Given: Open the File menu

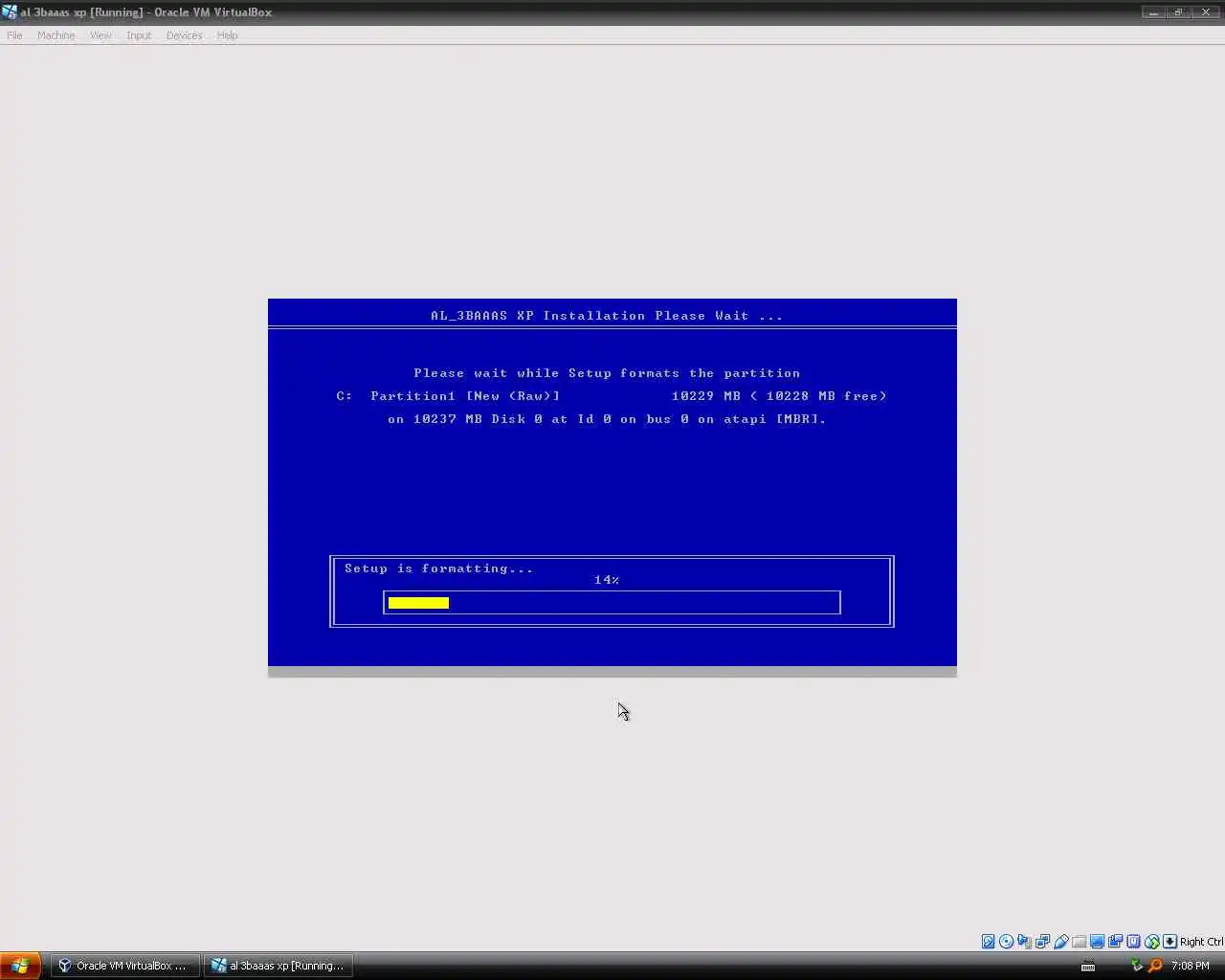Looking at the screenshot, I should (x=14, y=35).
